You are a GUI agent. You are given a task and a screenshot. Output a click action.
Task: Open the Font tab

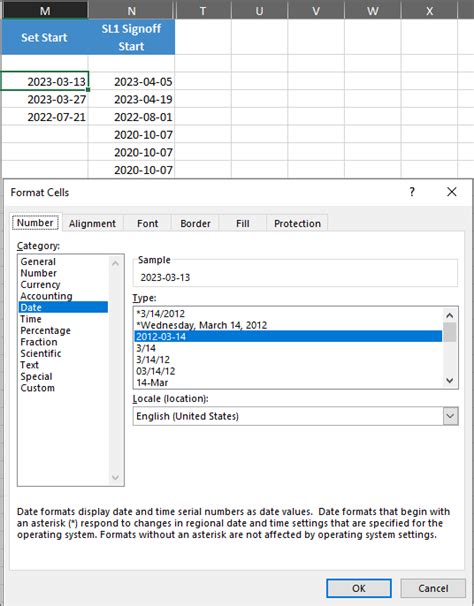coord(147,223)
